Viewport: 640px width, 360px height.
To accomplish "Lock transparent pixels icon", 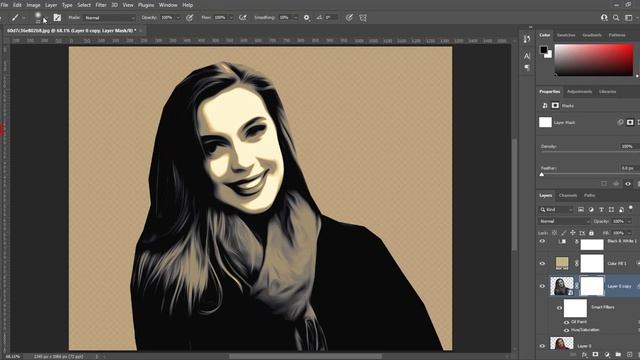I will pos(554,233).
